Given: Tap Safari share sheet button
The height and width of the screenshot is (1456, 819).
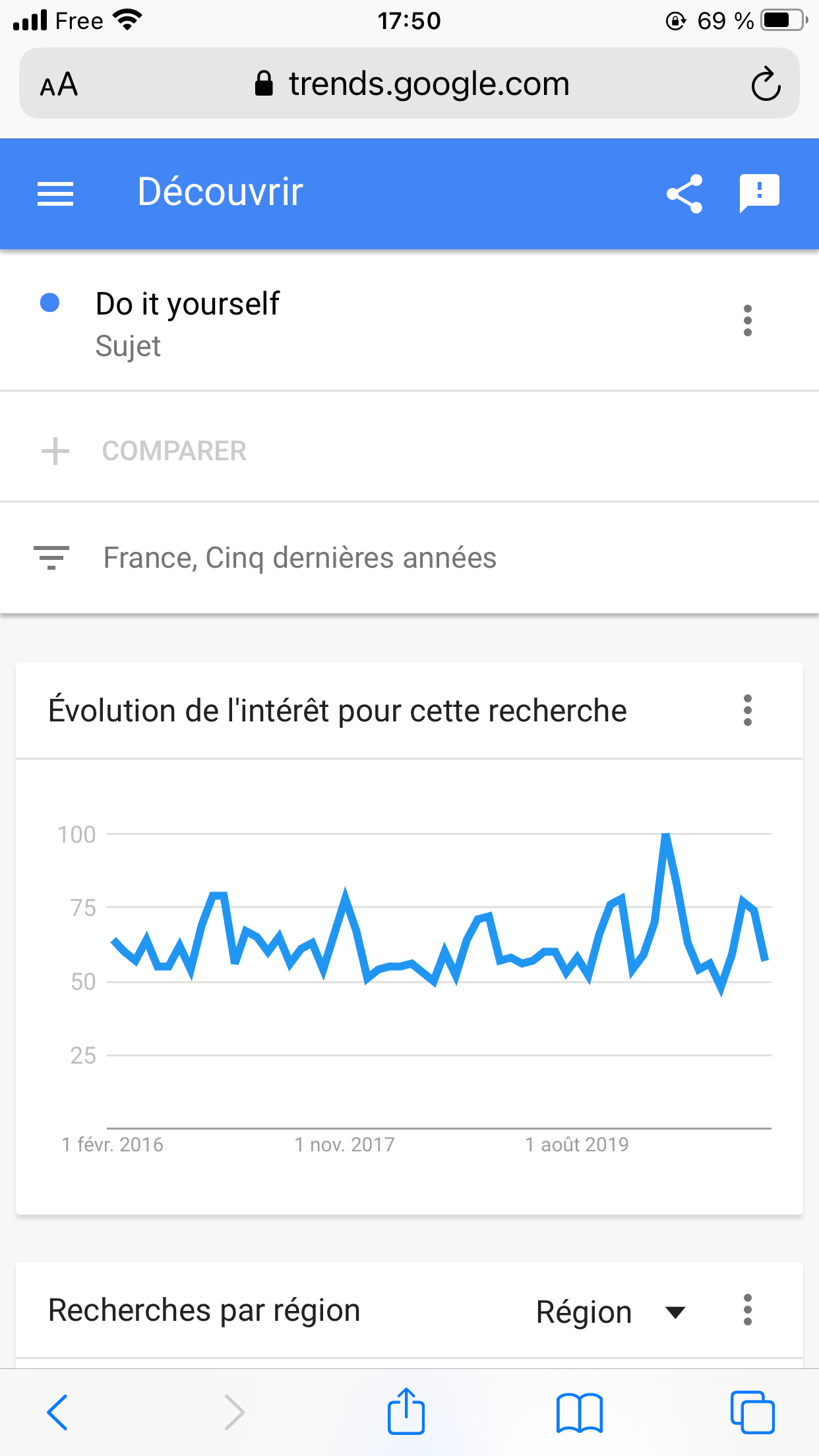Looking at the screenshot, I should tap(406, 1412).
